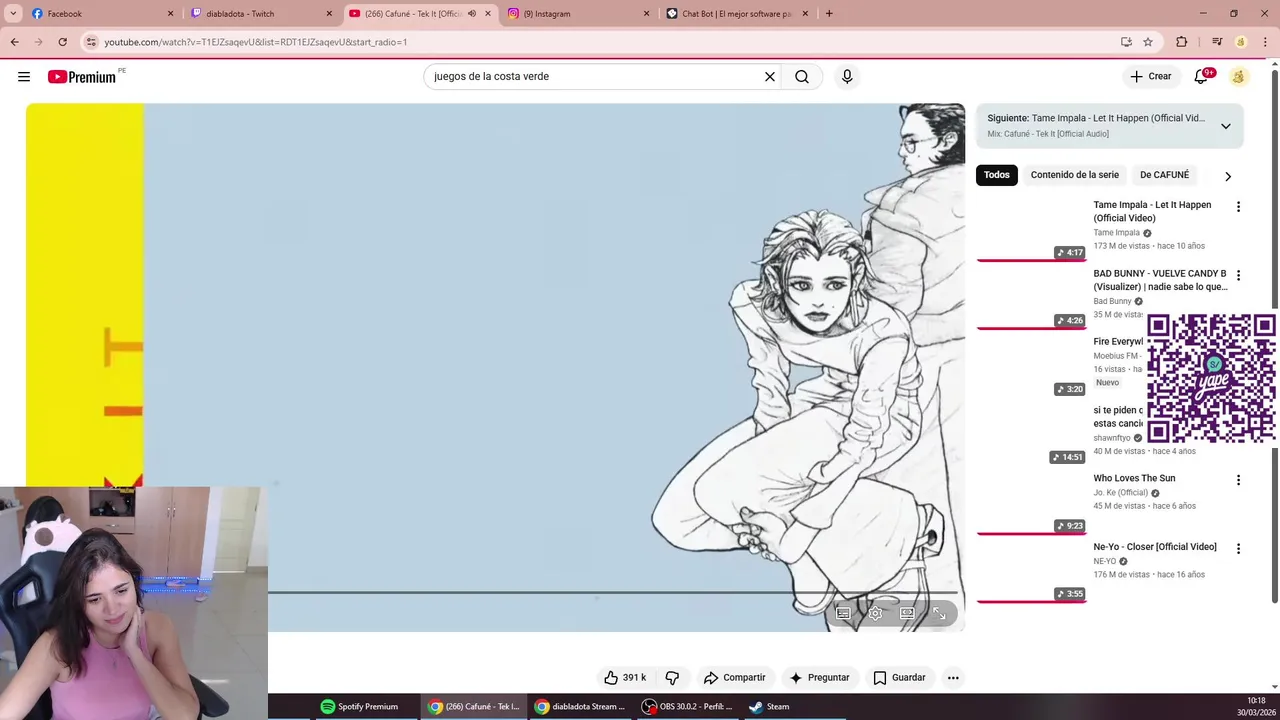Viewport: 1280px width, 720px height.
Task: Open Spotify Premium from the taskbar
Action: coord(359,707)
